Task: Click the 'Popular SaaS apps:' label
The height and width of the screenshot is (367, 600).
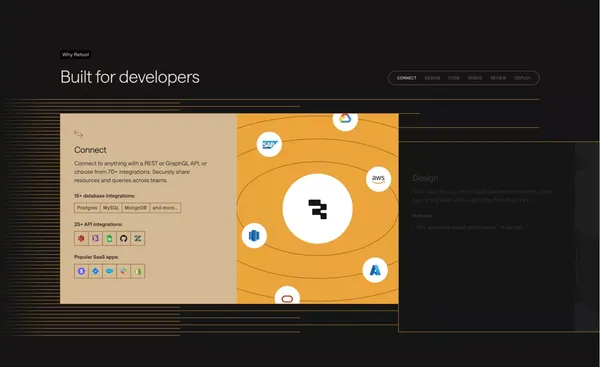Action: click(x=96, y=257)
